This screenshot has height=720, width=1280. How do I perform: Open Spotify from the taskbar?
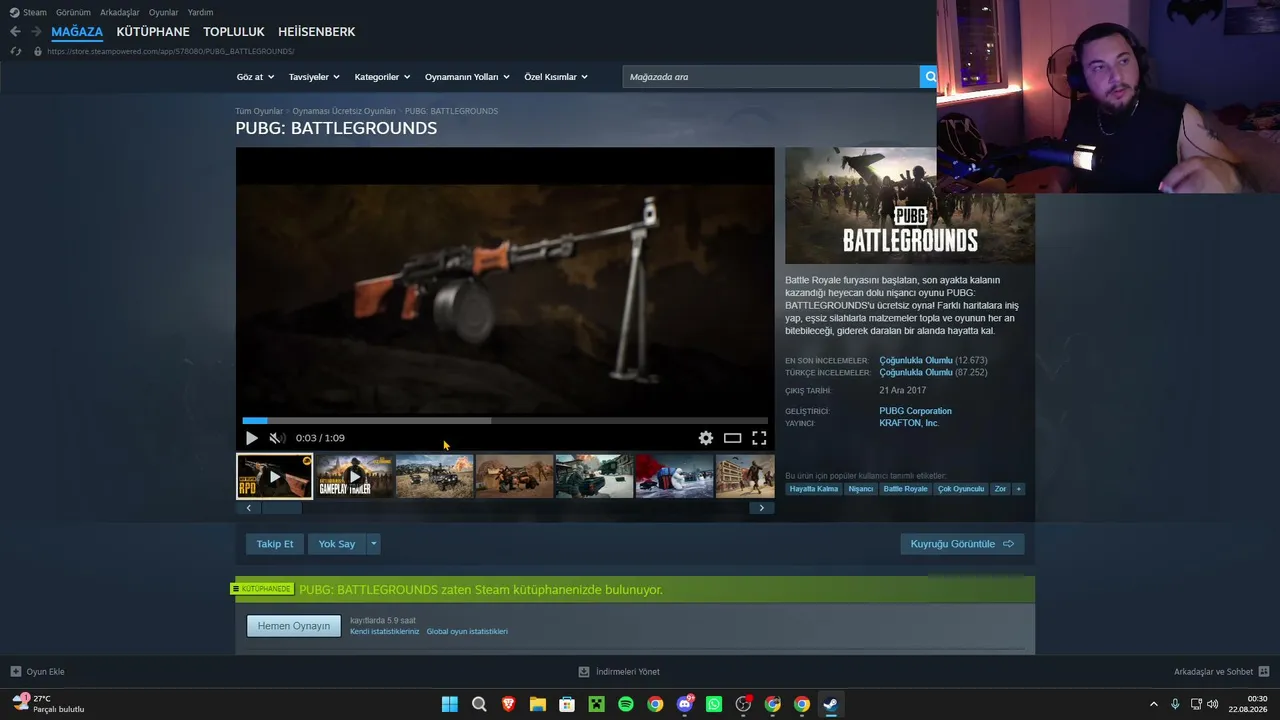tap(626, 704)
